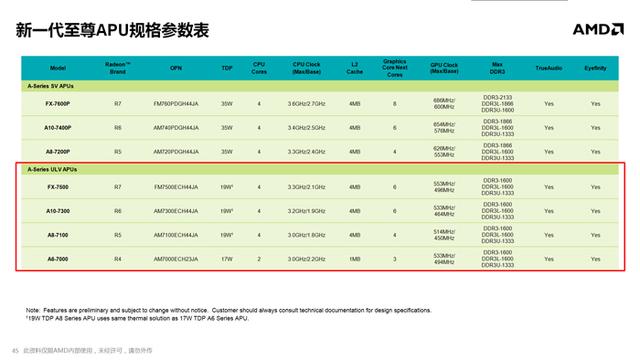This screenshot has width=640, height=360.
Task: Click the AMD logo in the corner
Action: click(598, 29)
